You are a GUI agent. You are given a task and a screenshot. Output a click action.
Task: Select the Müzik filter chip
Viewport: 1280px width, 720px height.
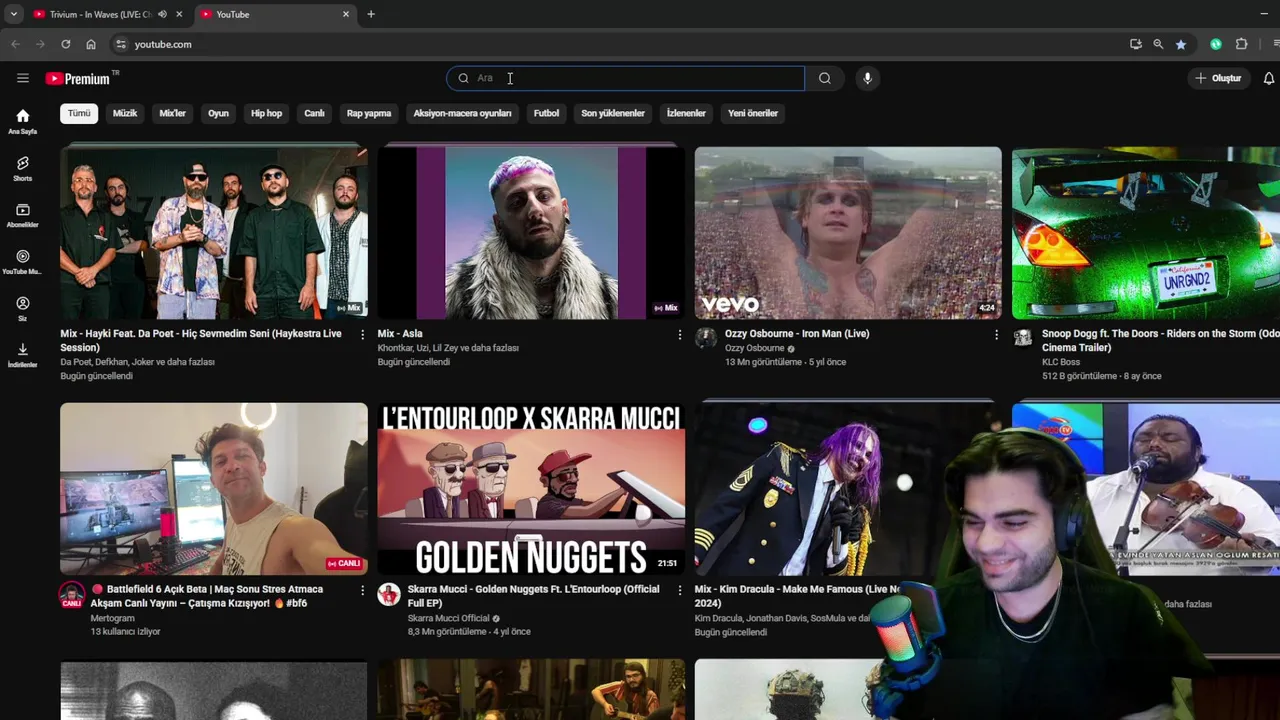125,113
